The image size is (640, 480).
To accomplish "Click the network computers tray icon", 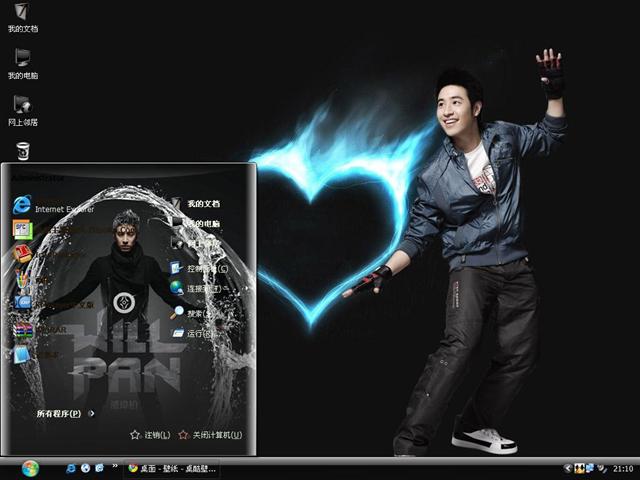I will (590, 468).
